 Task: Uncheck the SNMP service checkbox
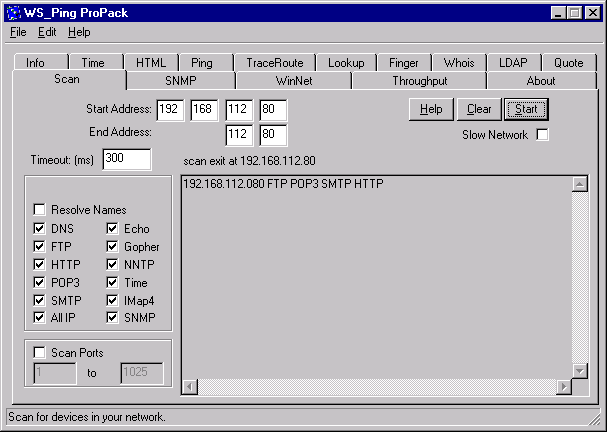click(x=112, y=317)
